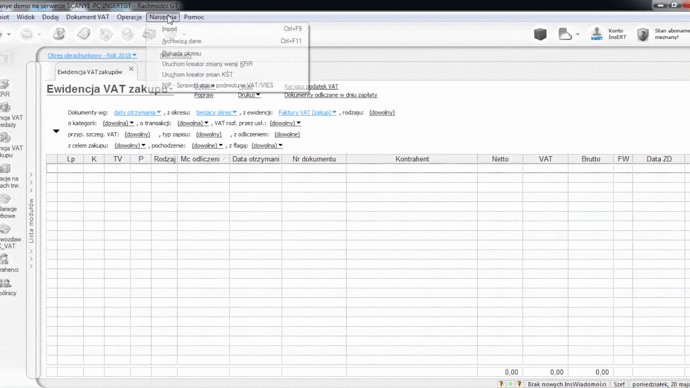
Task: Sort by Data ZD column header
Action: coord(659,159)
